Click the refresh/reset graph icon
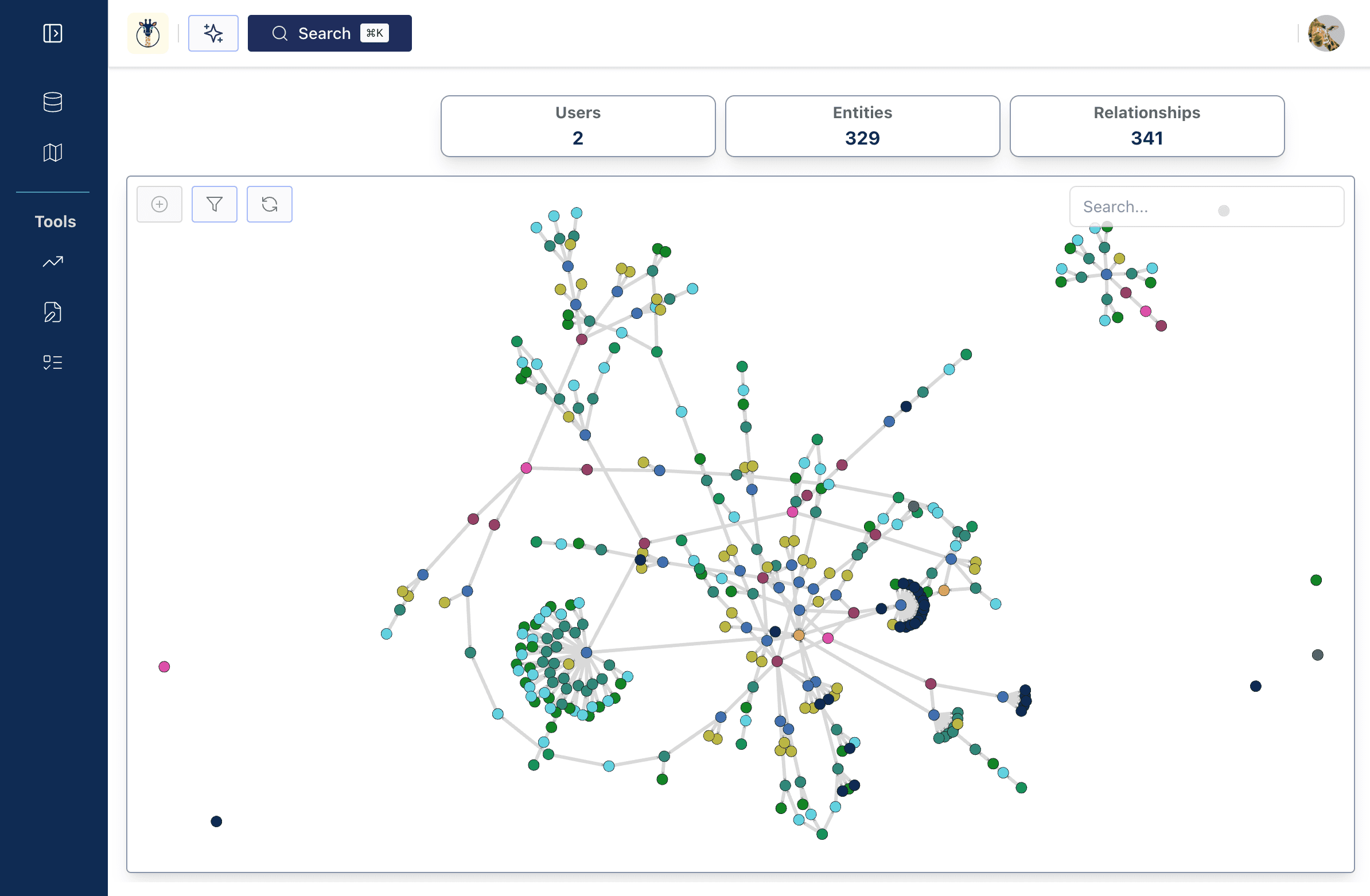Viewport: 1370px width, 896px height. coord(270,204)
